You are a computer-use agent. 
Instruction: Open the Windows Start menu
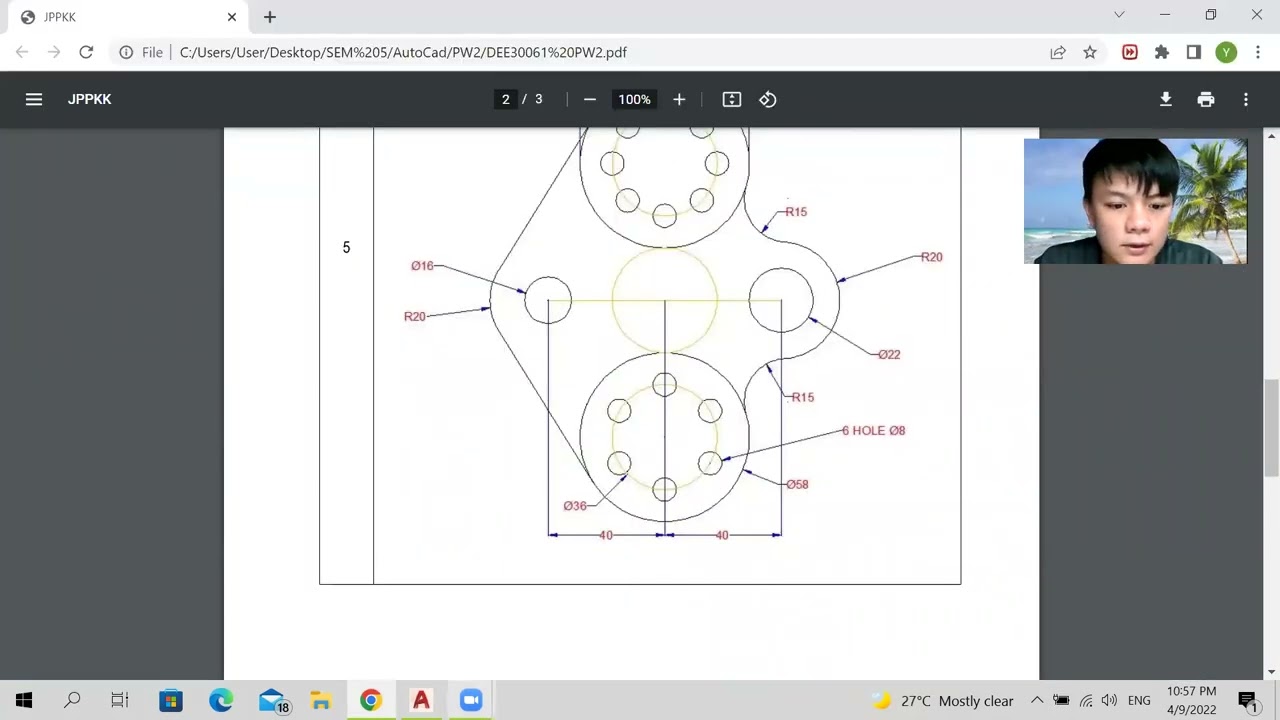coord(24,700)
